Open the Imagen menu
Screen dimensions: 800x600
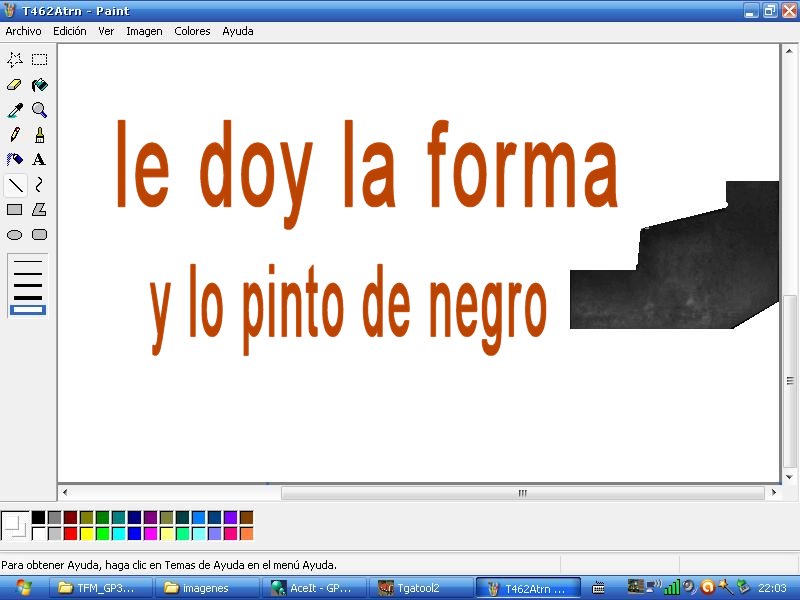(144, 31)
